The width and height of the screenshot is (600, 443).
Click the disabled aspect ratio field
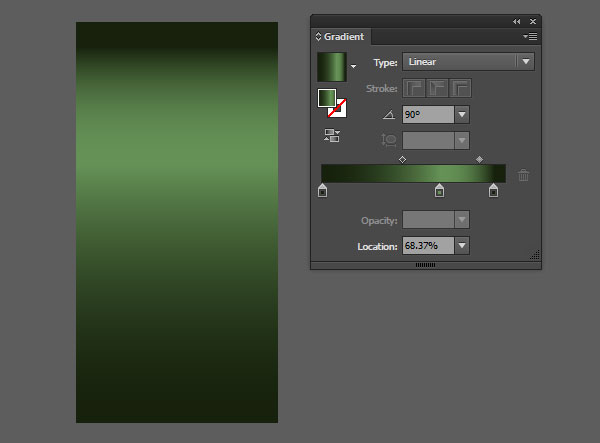click(x=428, y=140)
